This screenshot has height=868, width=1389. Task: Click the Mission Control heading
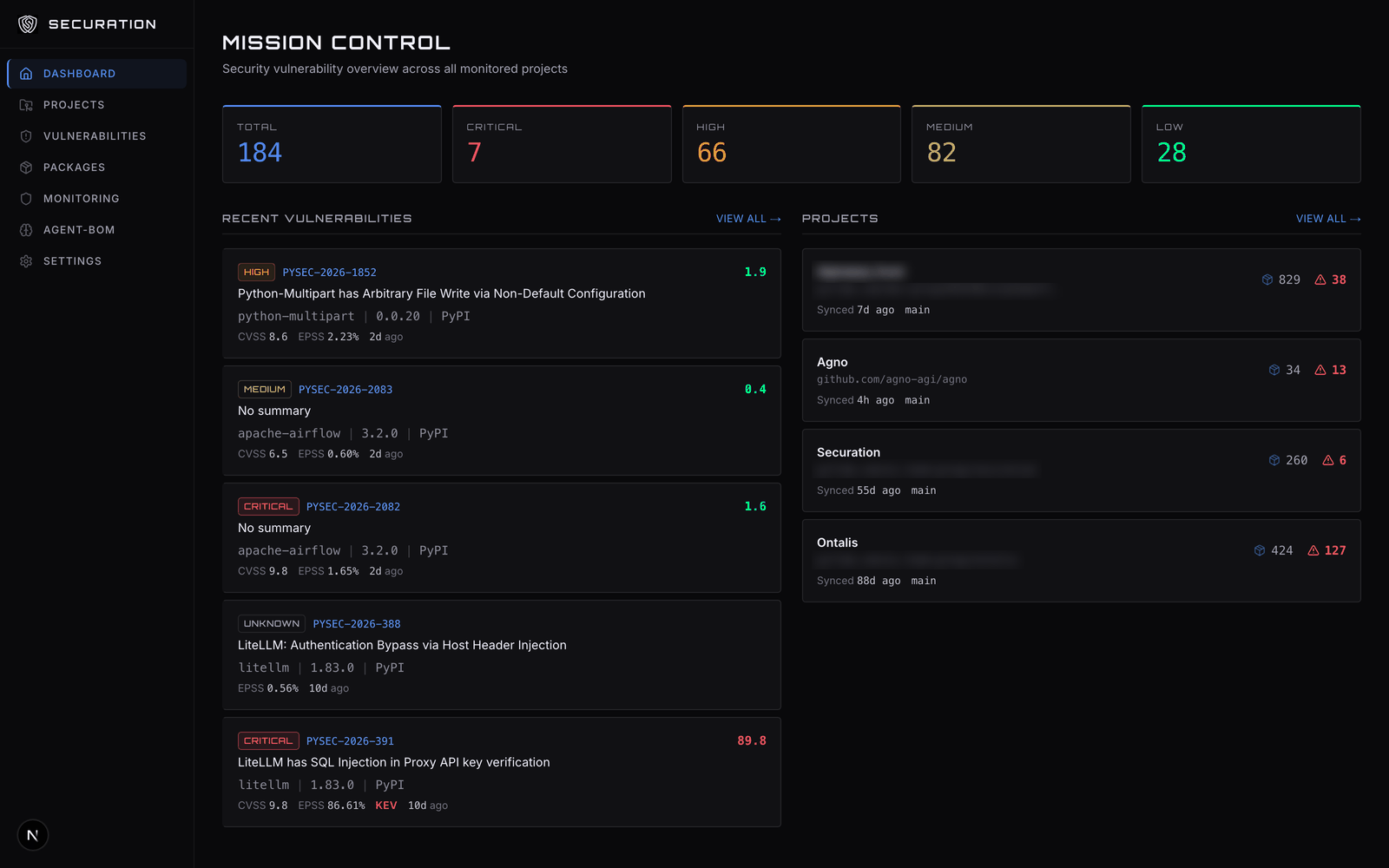click(x=336, y=43)
